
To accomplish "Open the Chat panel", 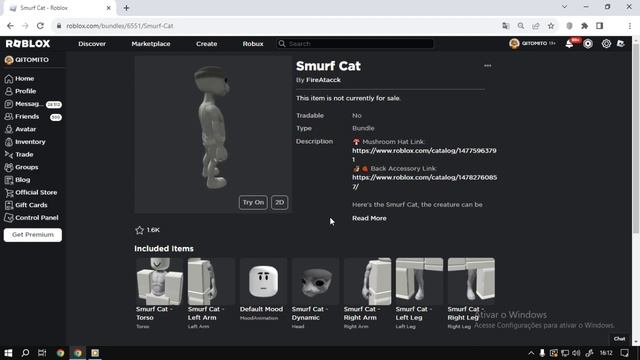I will coord(619,339).
